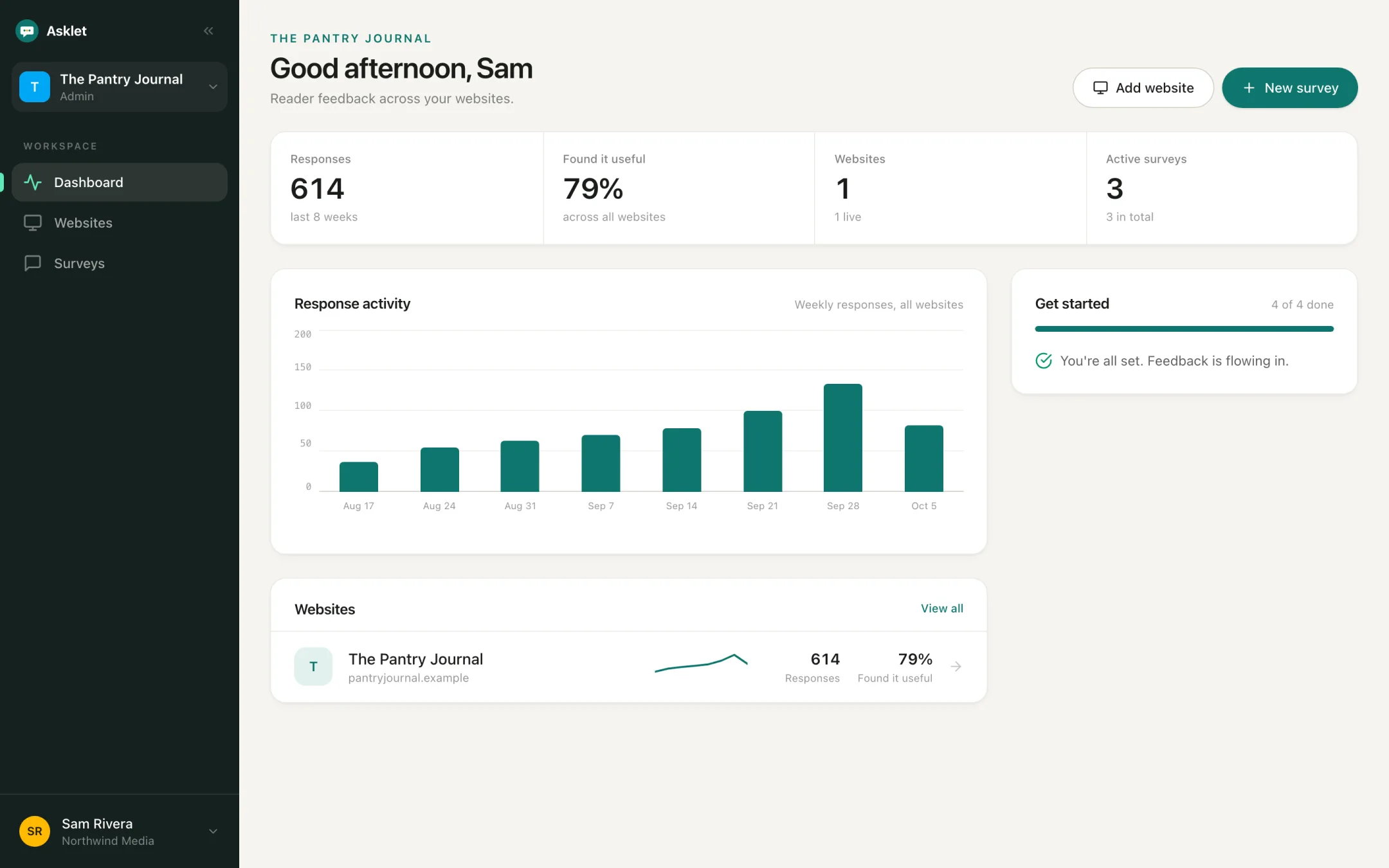Click the blue T workspace avatar

click(35, 87)
